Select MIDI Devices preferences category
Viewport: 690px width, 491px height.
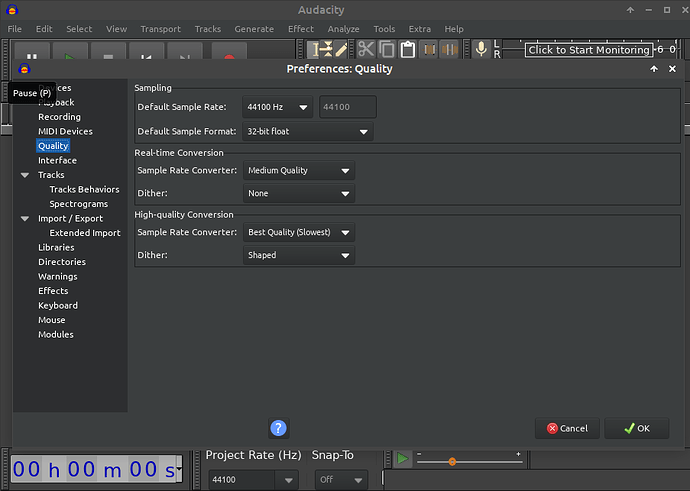point(65,132)
